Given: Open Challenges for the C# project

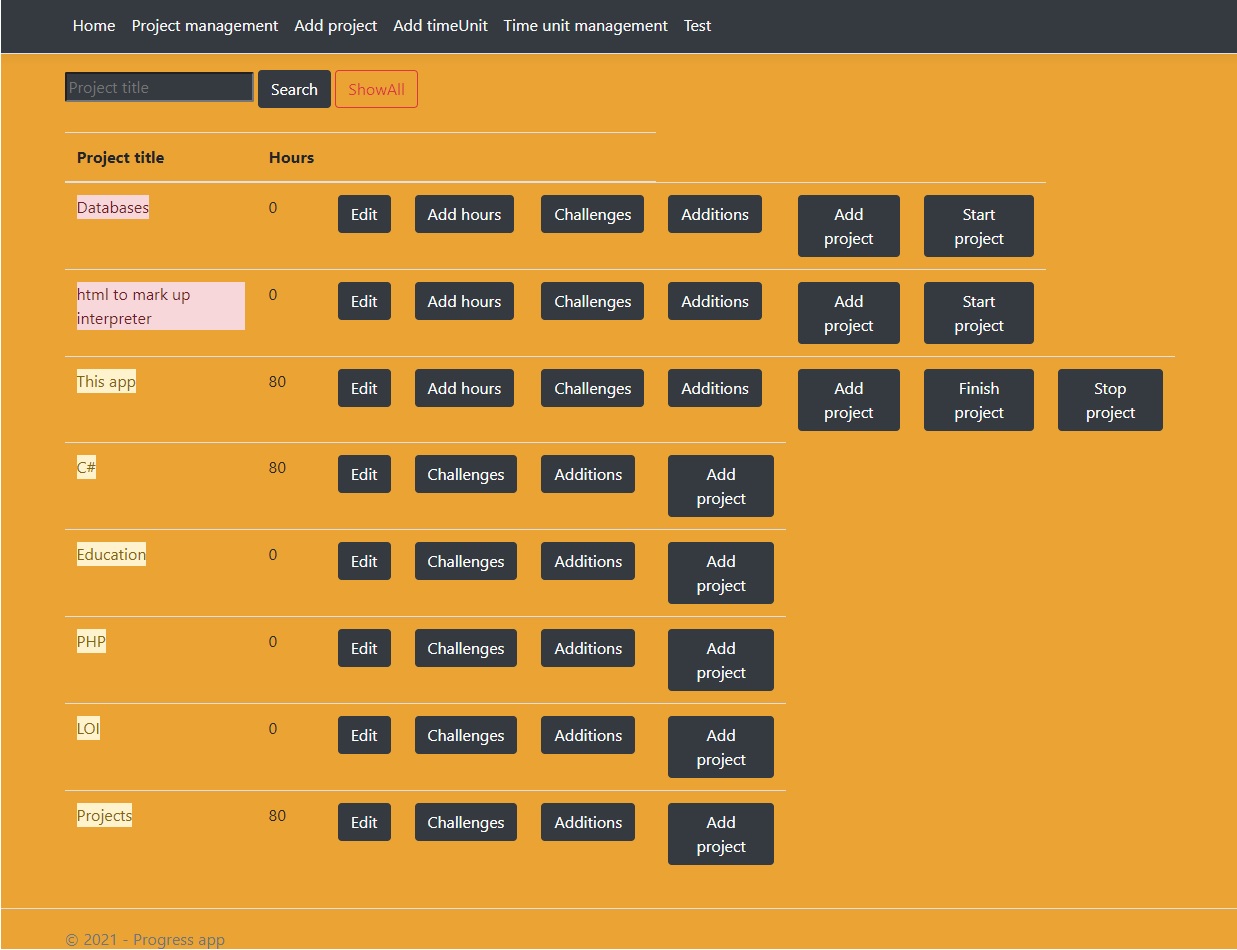Looking at the screenshot, I should pos(465,474).
